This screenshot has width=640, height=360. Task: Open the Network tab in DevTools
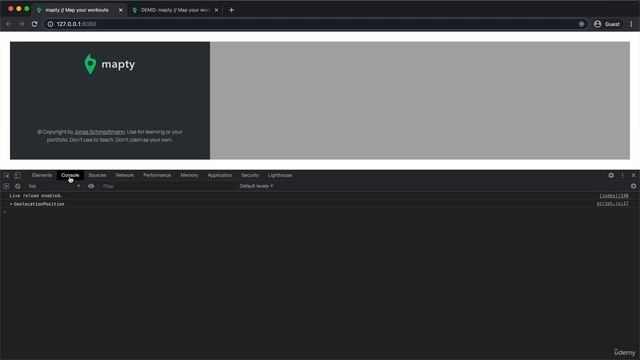[x=124, y=175]
